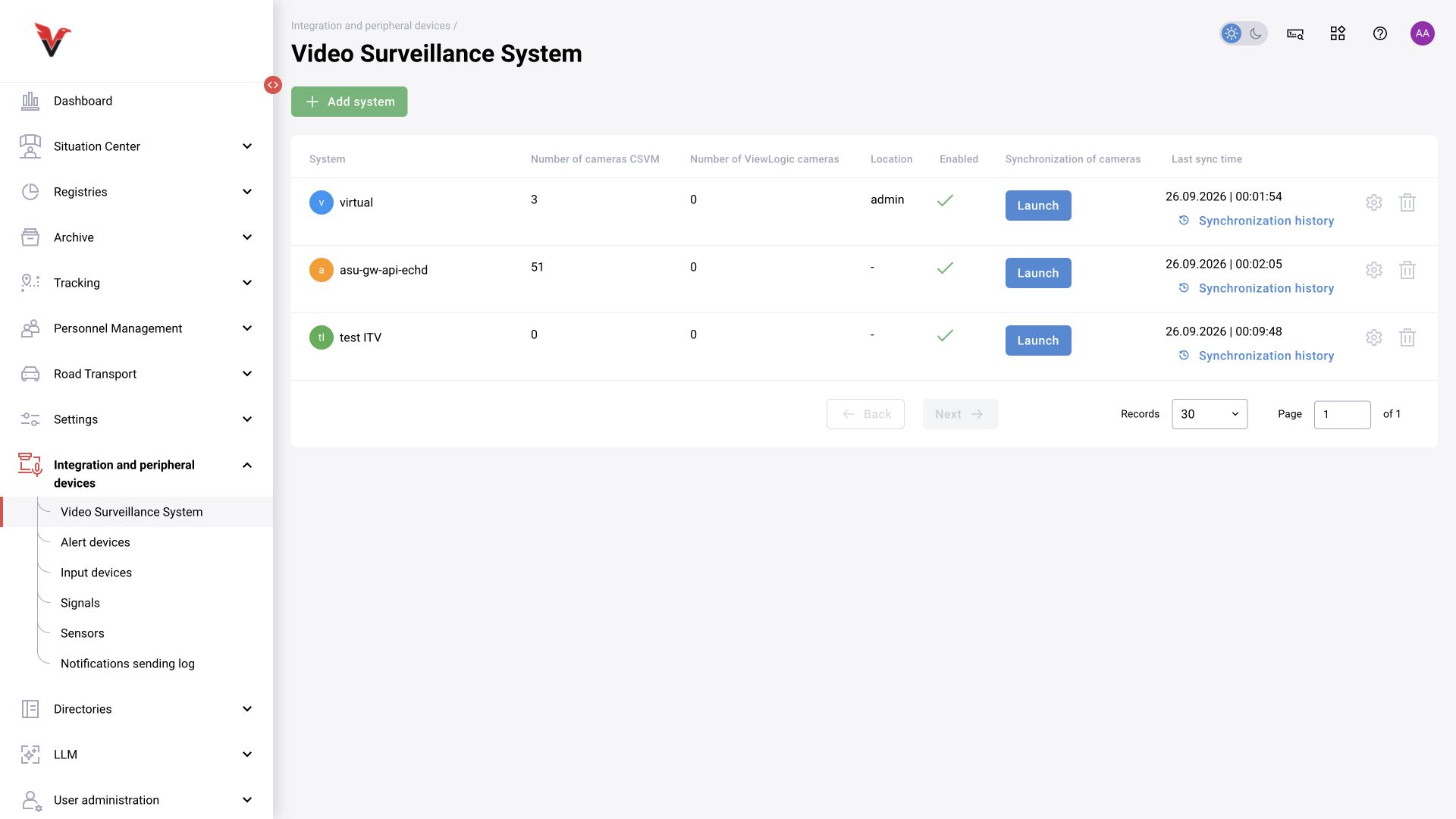
Task: Open settings gear for test ITV
Action: point(1373,337)
